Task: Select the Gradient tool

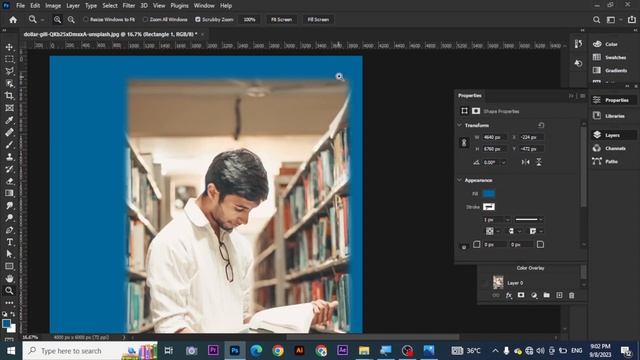Action: coord(9,193)
